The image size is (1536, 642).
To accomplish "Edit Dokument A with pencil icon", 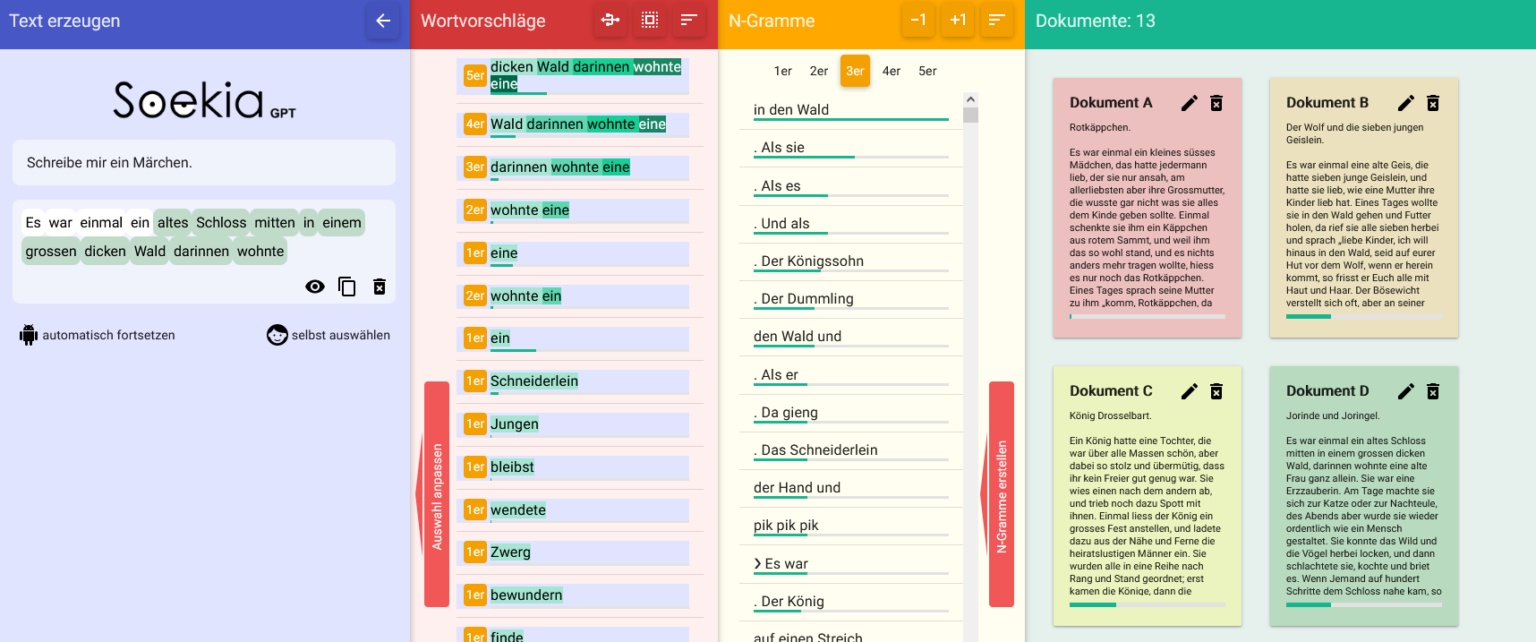I will tap(1189, 103).
